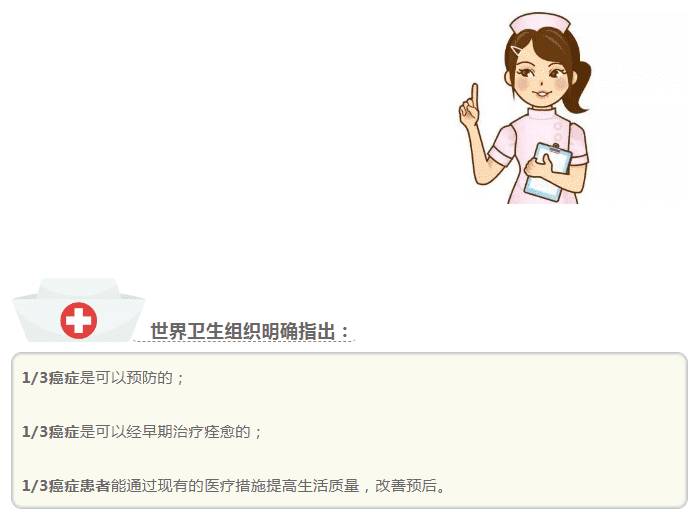Image resolution: width=699 pixels, height=521 pixels.
Task: Click the hair clip on nurse's hair
Action: coord(518,49)
